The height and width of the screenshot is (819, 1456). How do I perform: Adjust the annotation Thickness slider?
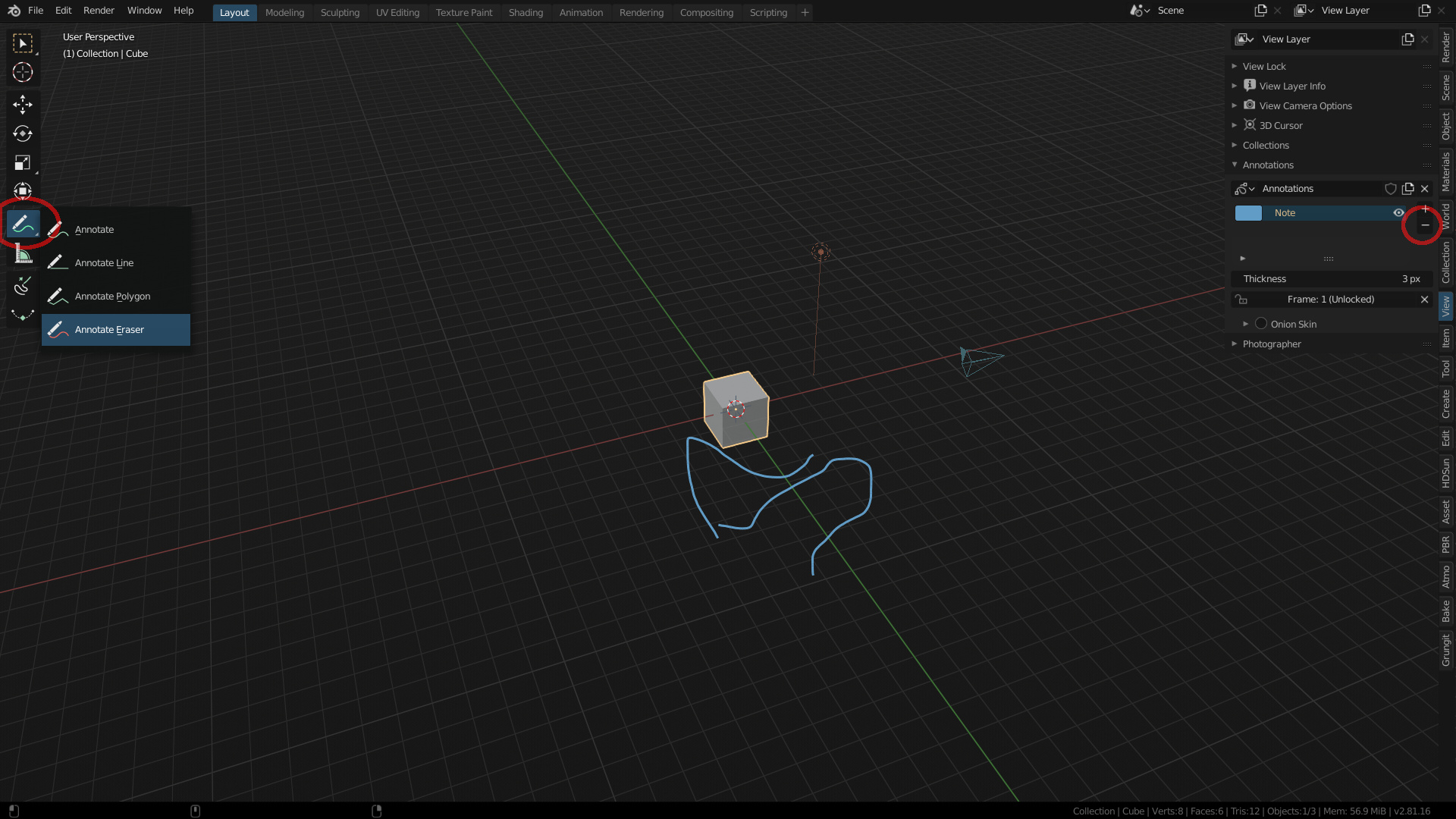1331,278
